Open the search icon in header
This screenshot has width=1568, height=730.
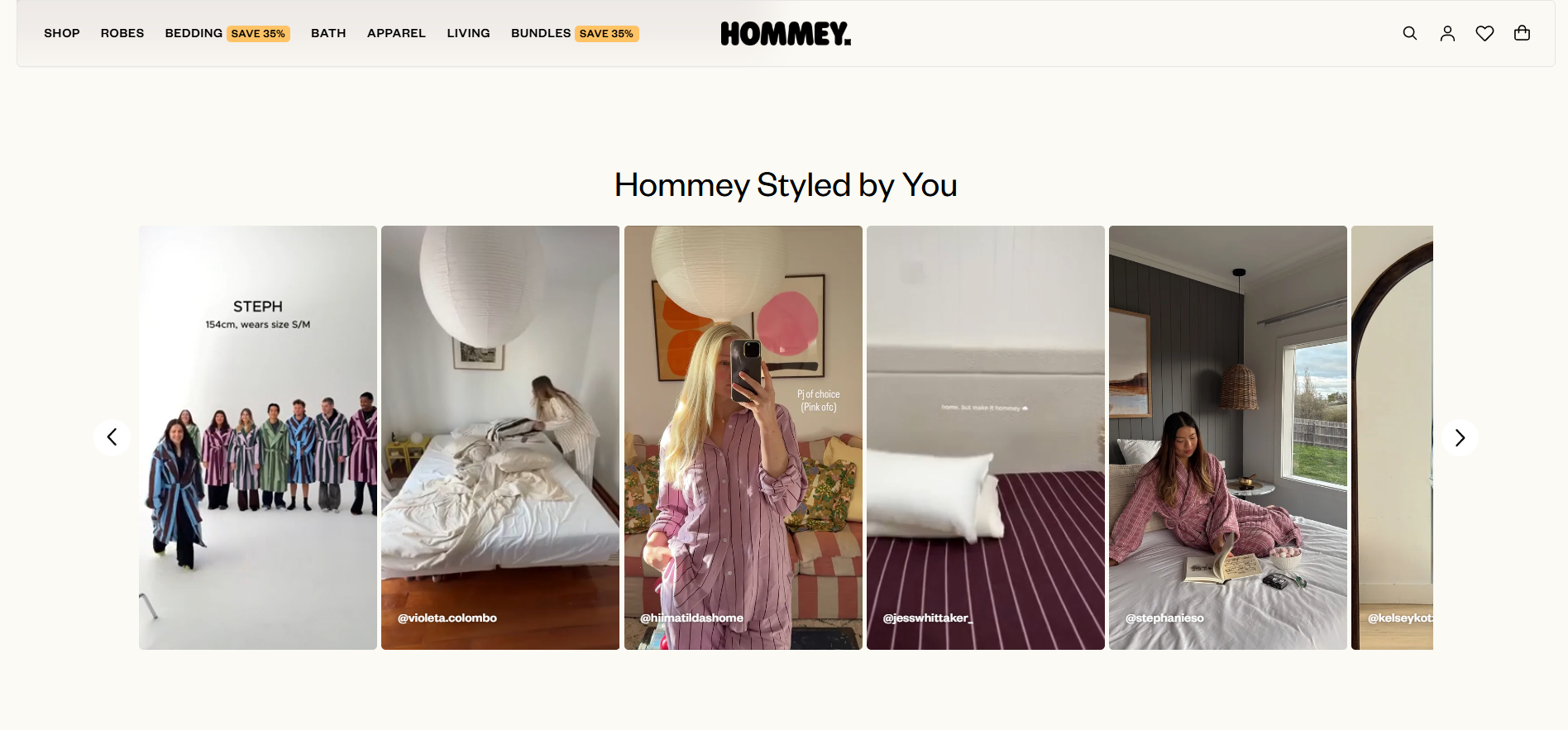[x=1410, y=33]
